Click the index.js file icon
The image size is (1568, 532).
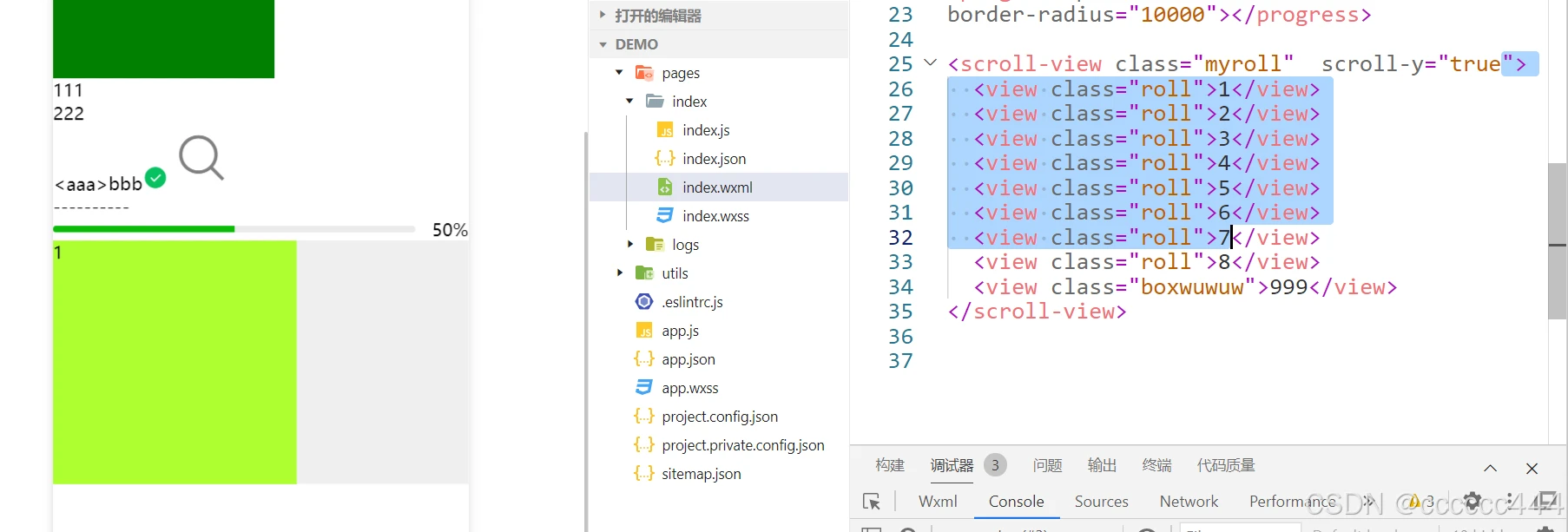[x=665, y=130]
